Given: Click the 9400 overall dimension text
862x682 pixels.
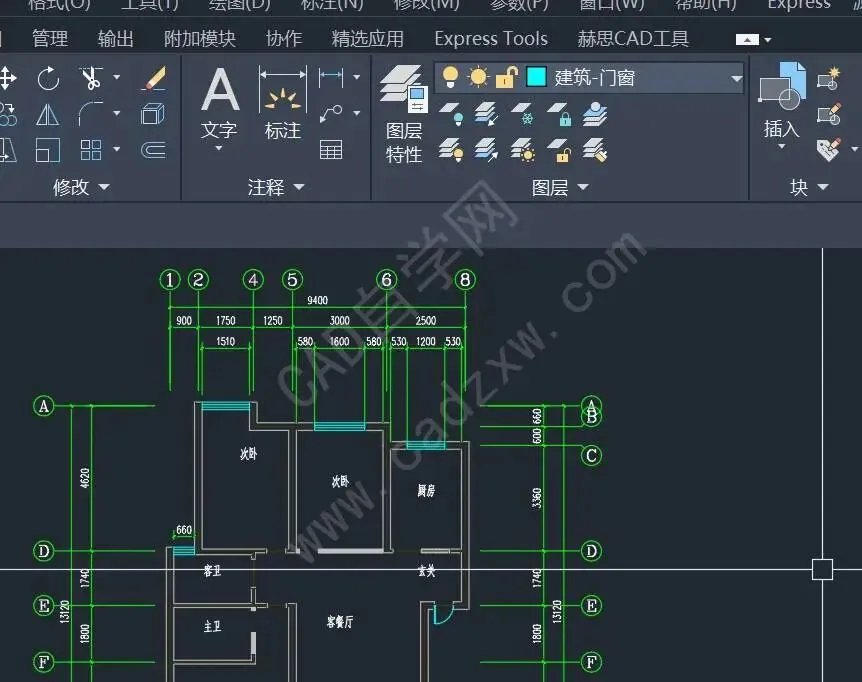Looking at the screenshot, I should coord(317,300).
